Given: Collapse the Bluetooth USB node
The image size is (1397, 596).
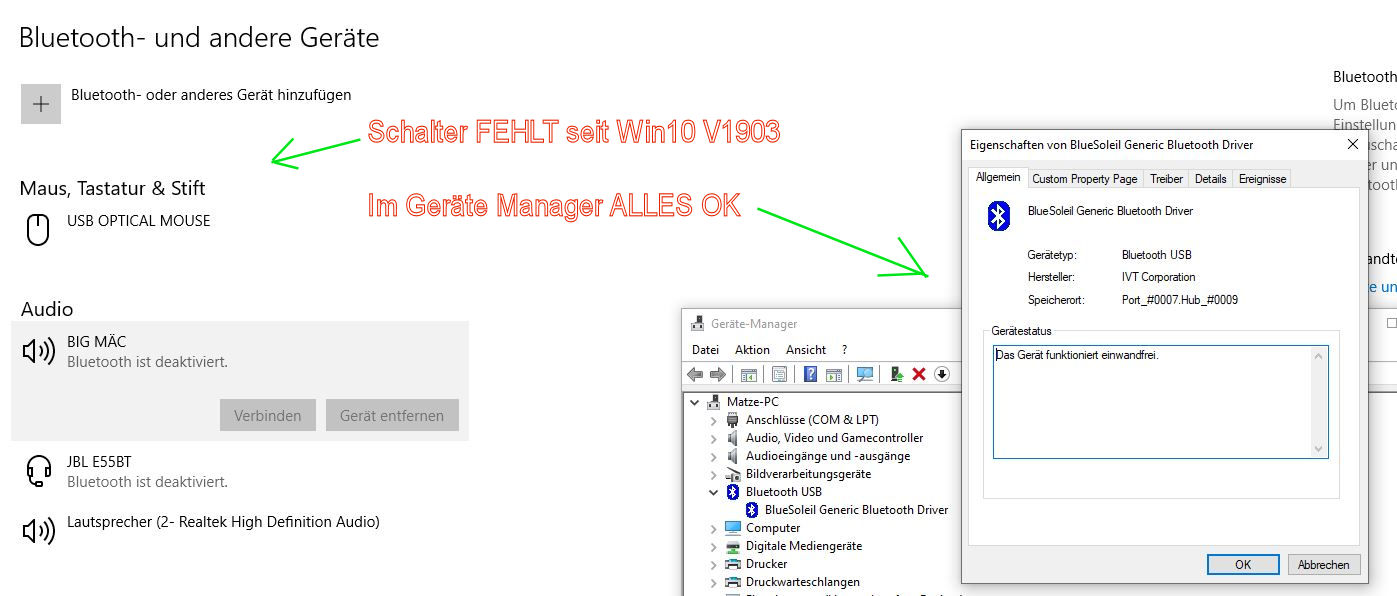Looking at the screenshot, I should (713, 492).
